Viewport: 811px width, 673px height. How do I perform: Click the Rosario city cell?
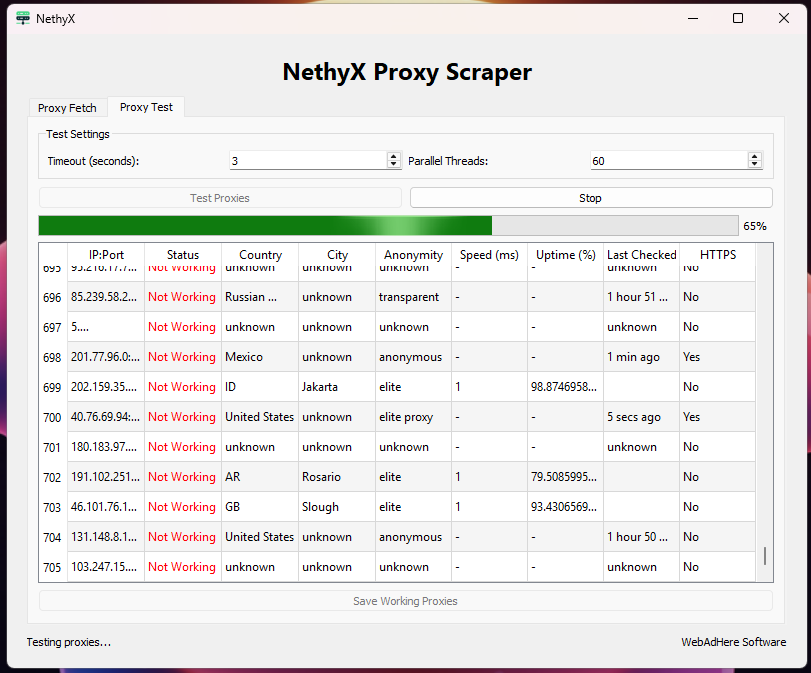coord(337,477)
